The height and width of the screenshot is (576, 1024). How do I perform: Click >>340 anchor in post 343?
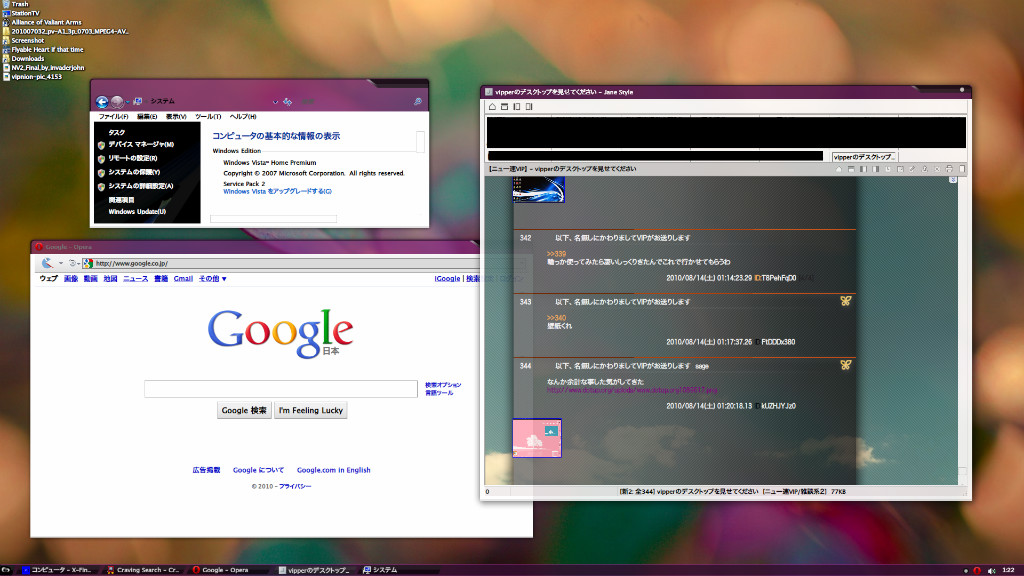click(556, 318)
